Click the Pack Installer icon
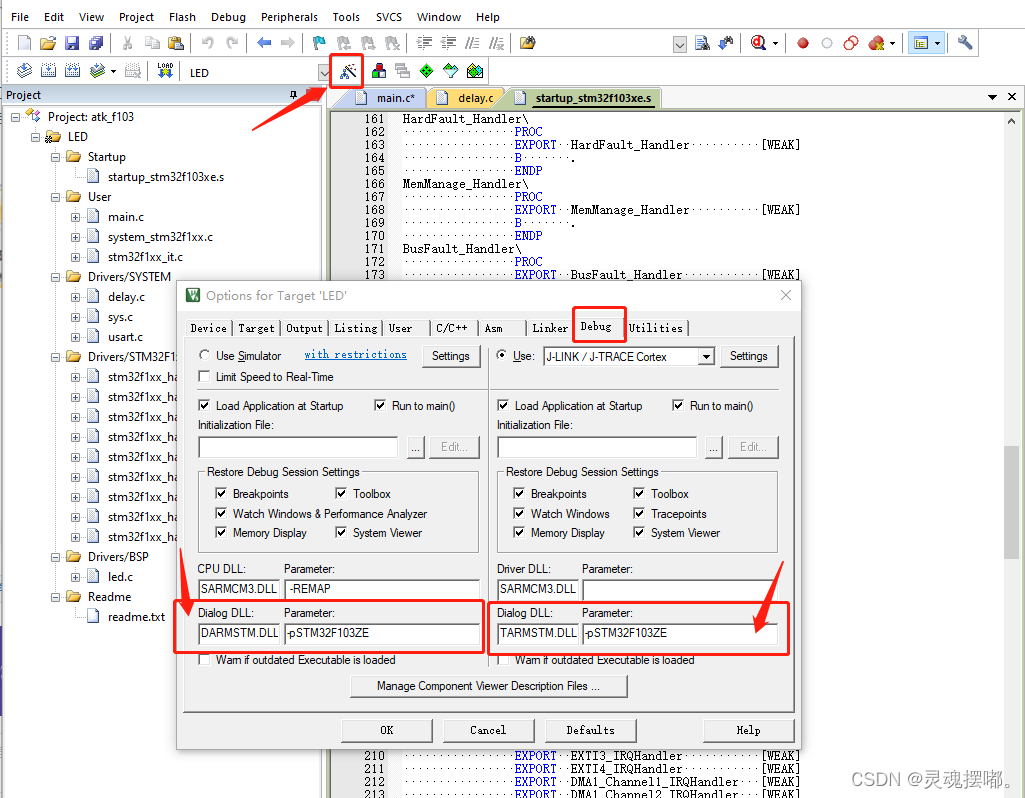This screenshot has width=1025, height=798. [475, 71]
